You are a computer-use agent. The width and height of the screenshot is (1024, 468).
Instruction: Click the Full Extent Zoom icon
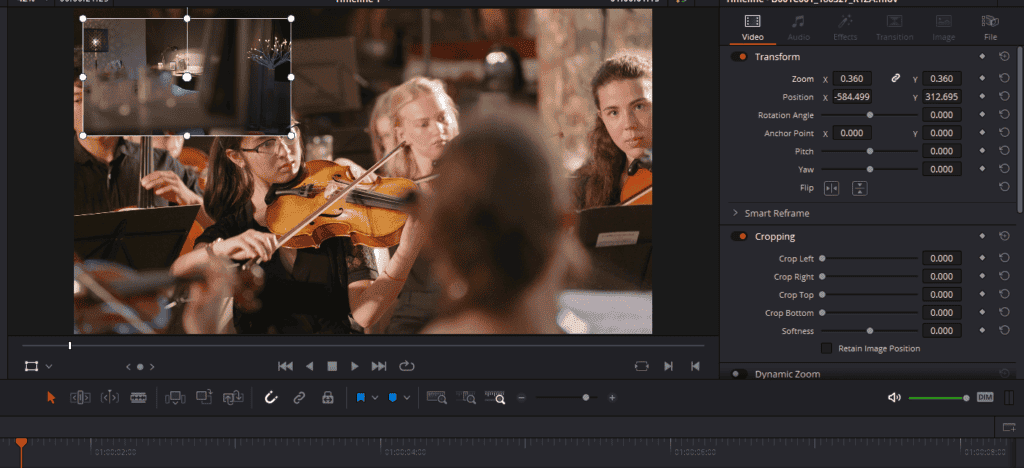pos(436,397)
